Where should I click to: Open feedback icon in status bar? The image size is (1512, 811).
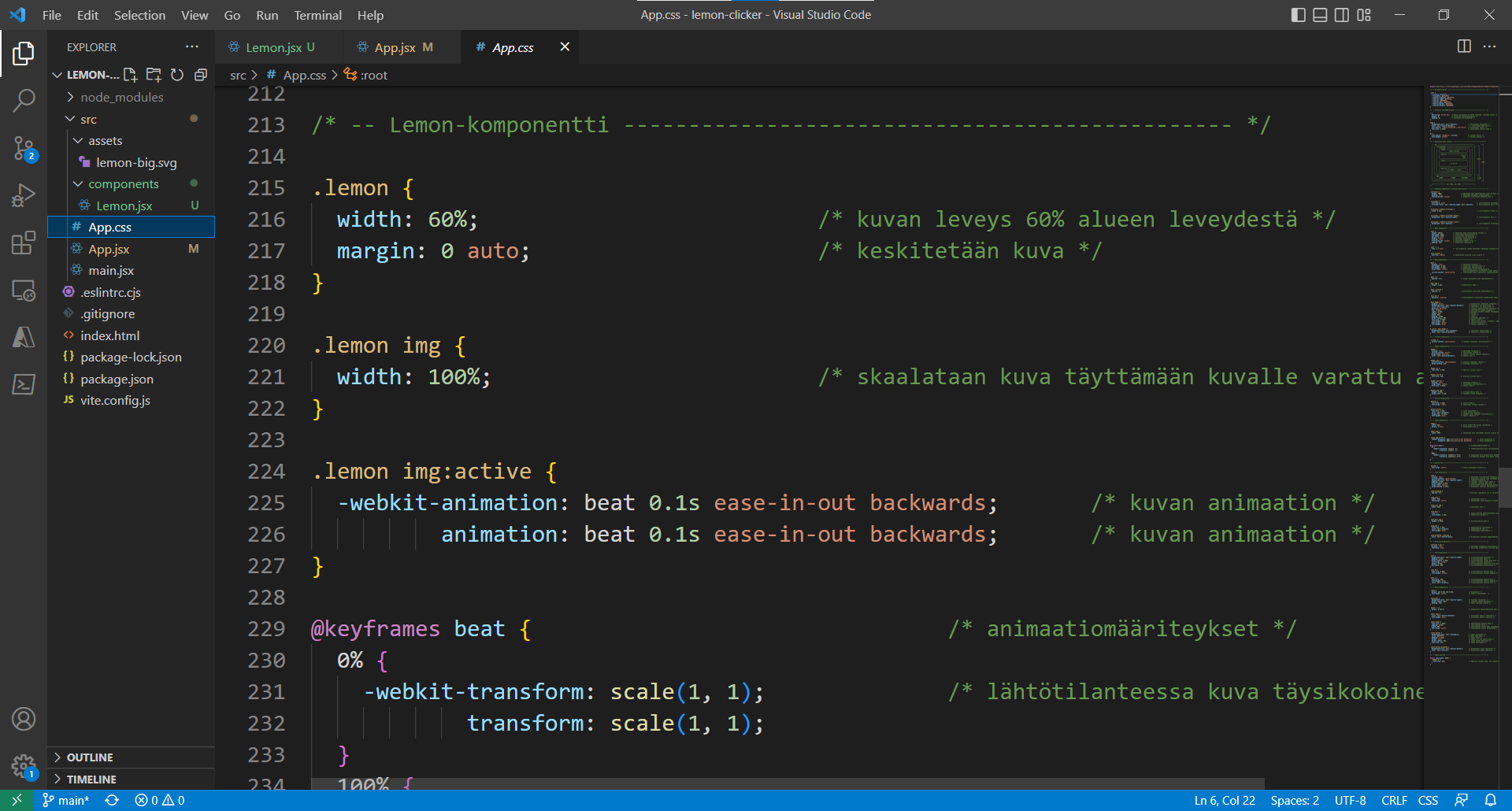[x=1462, y=800]
